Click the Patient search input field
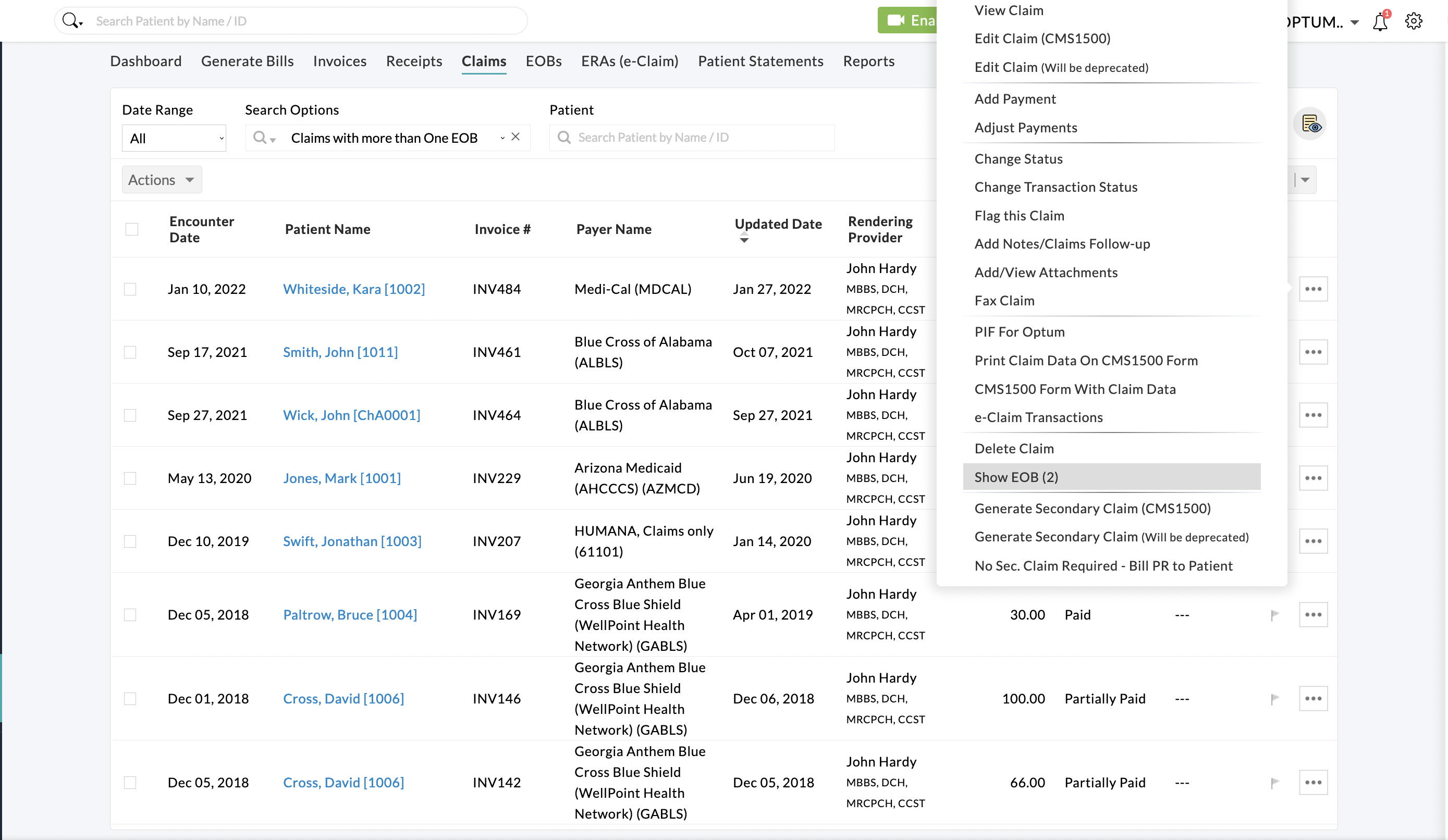Viewport: 1448px width, 840px height. tap(692, 138)
